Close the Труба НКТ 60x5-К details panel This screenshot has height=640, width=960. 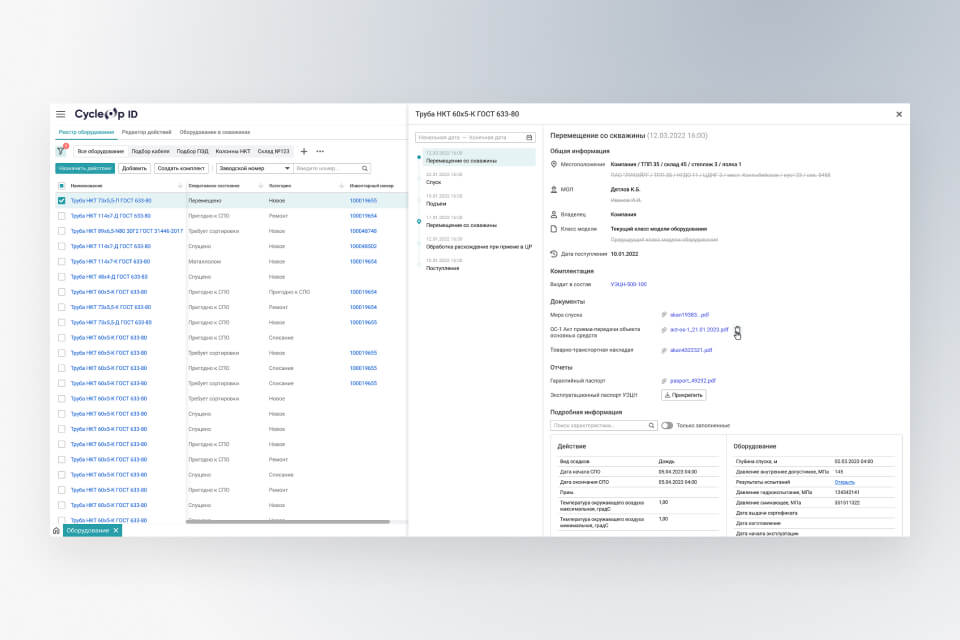coord(898,115)
